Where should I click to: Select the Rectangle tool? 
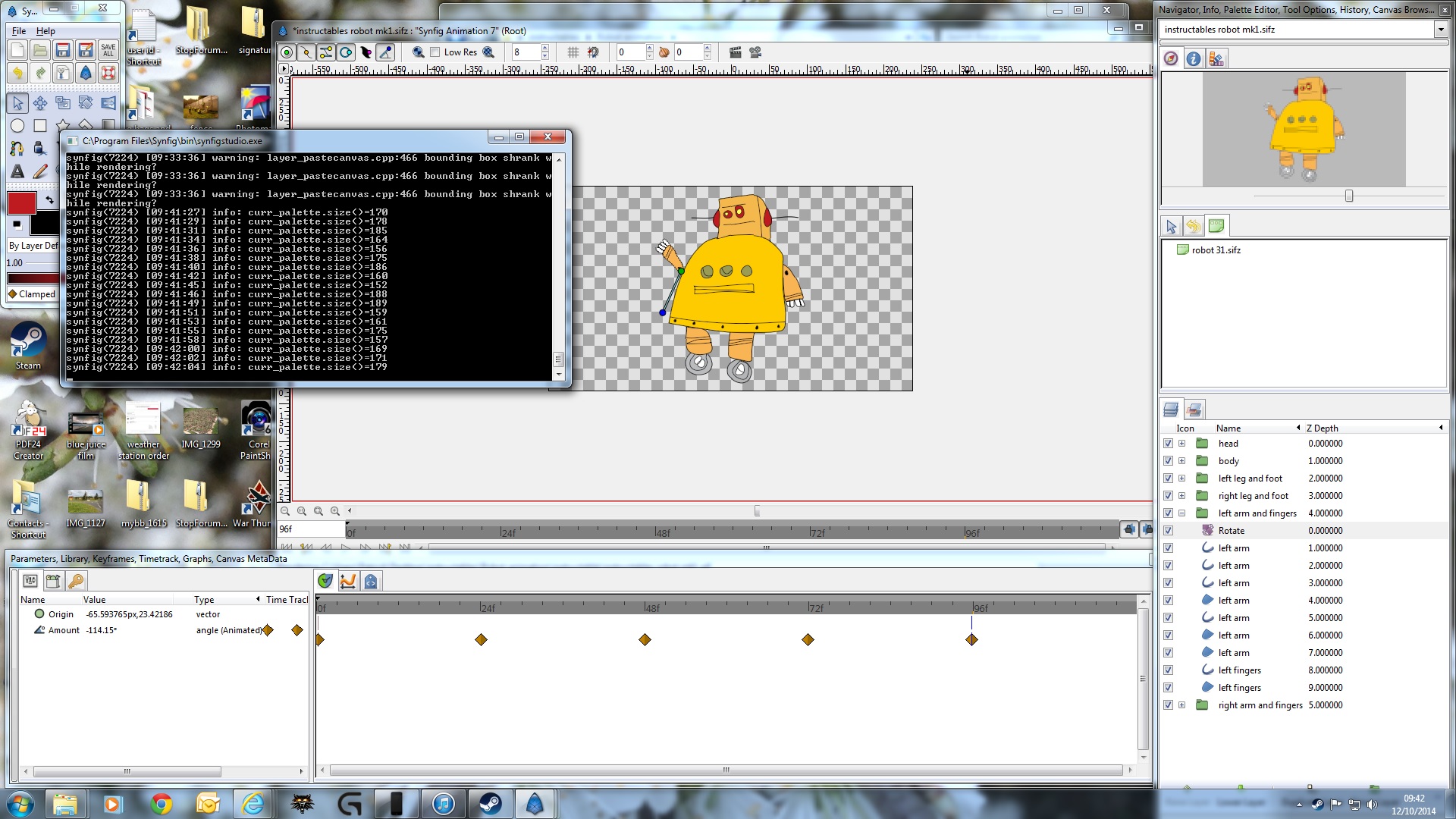(40, 125)
